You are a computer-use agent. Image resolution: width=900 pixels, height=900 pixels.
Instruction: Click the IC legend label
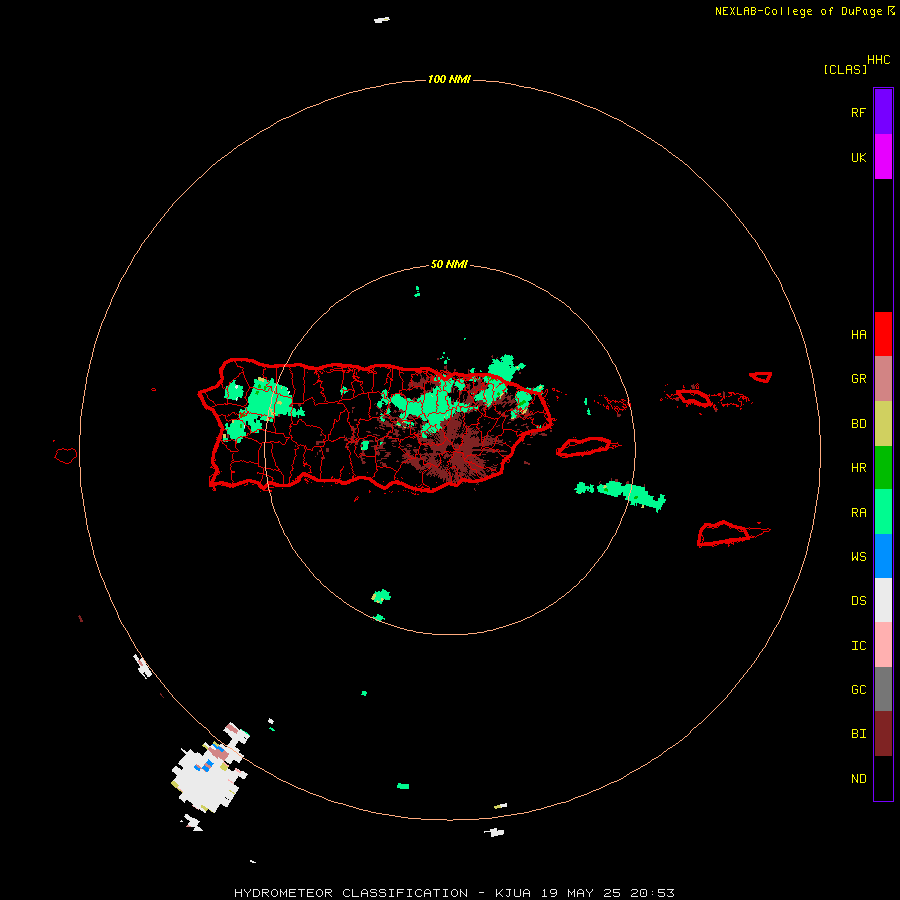tap(858, 646)
